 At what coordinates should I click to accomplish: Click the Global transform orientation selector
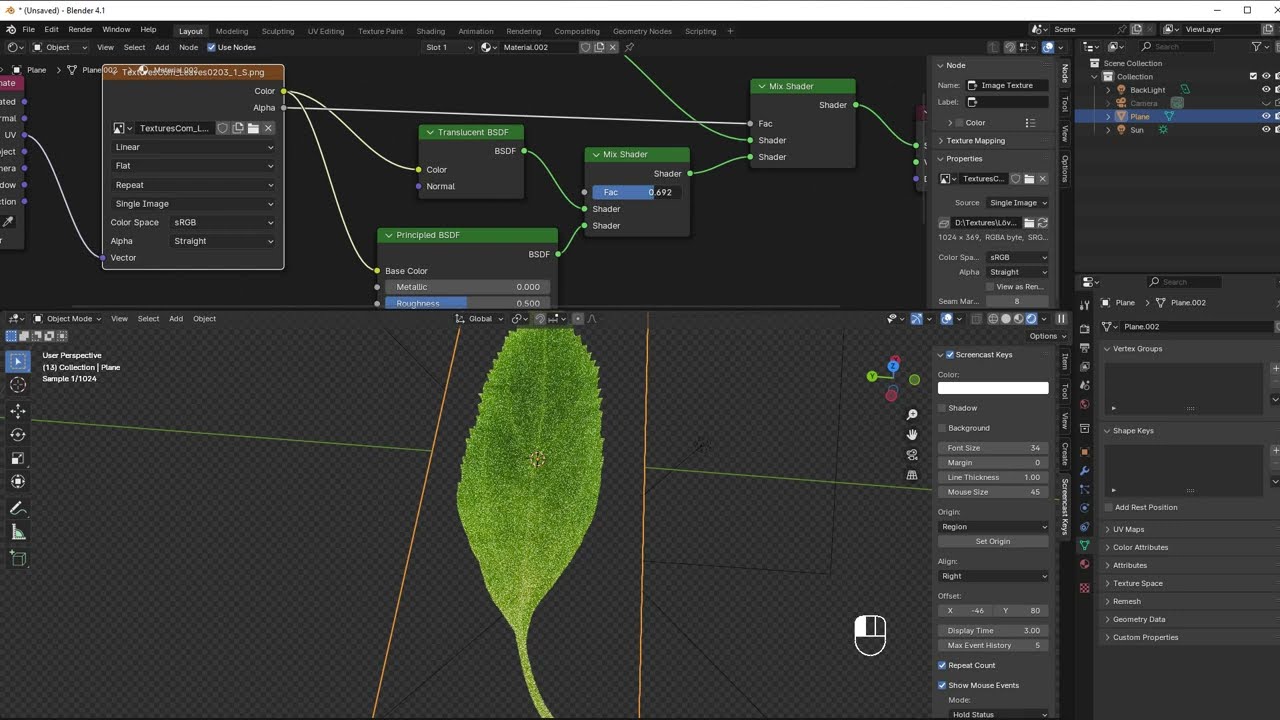tap(481, 319)
